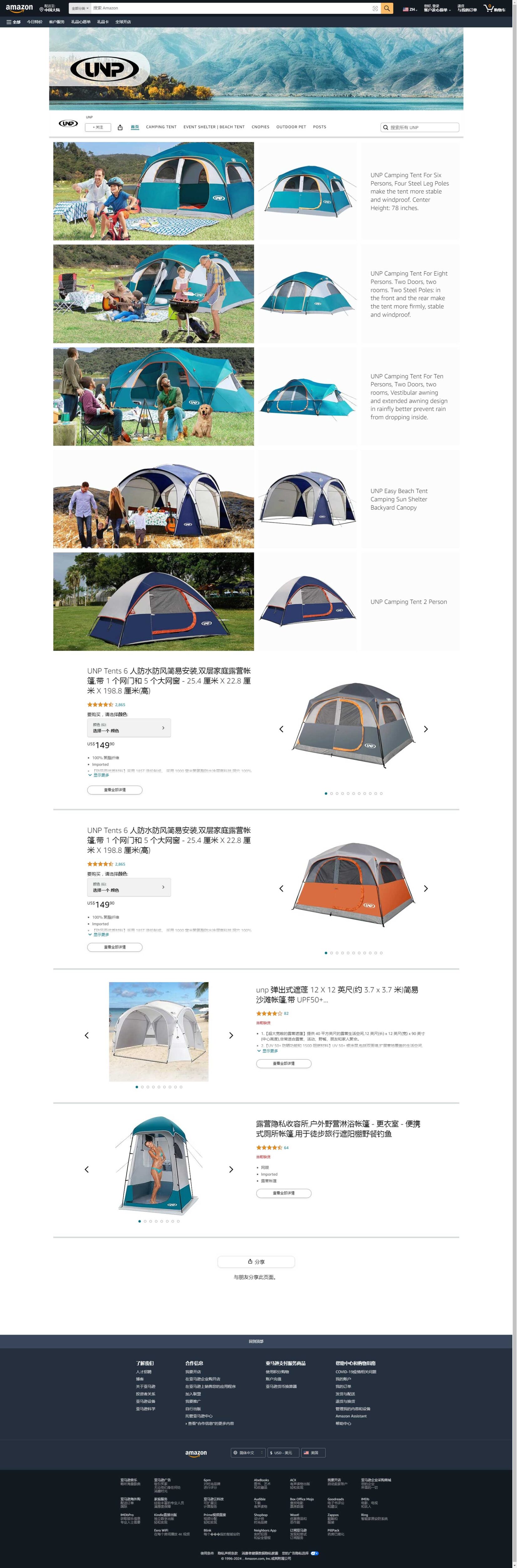
Task: Open the shopping cart icon
Action: click(494, 8)
